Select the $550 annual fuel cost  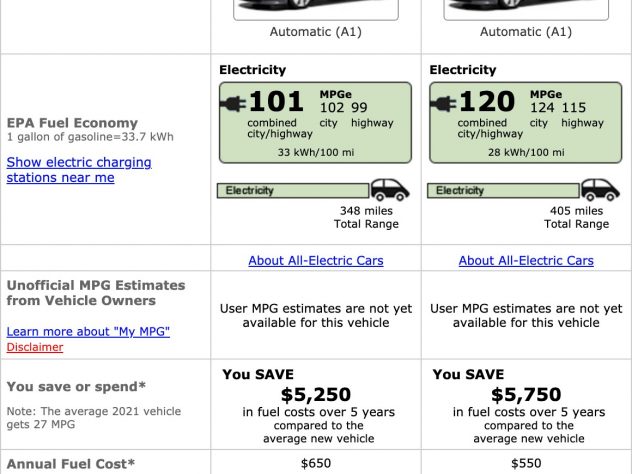526,463
